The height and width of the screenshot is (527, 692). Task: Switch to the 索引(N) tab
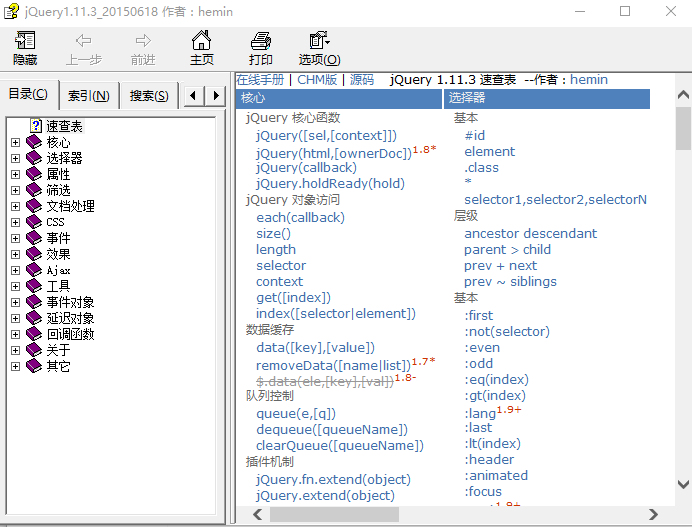pos(89,96)
